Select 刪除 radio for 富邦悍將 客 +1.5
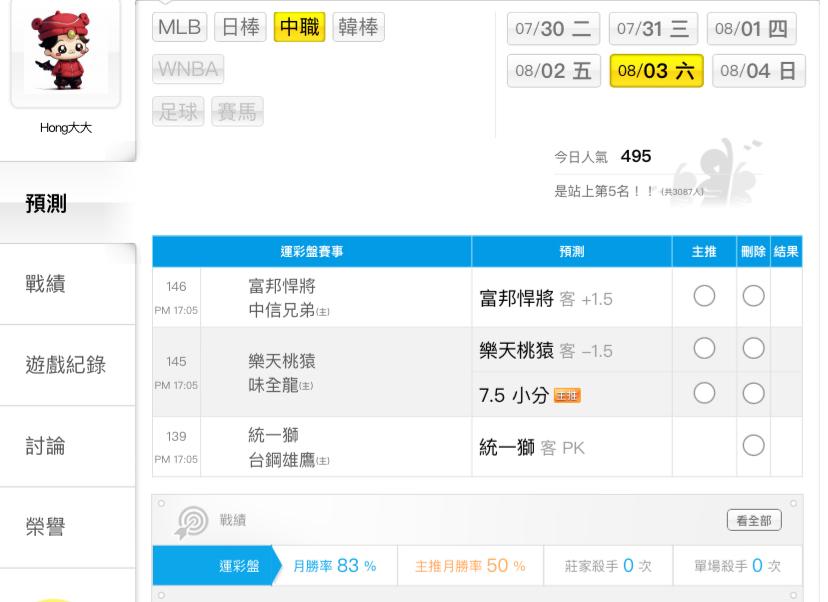 (x=753, y=296)
